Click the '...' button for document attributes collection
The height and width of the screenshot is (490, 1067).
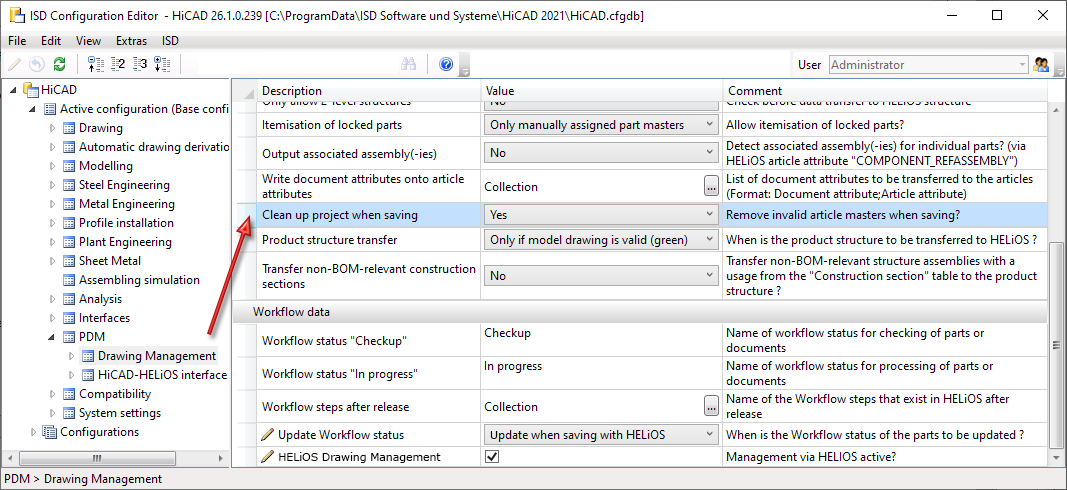(711, 186)
